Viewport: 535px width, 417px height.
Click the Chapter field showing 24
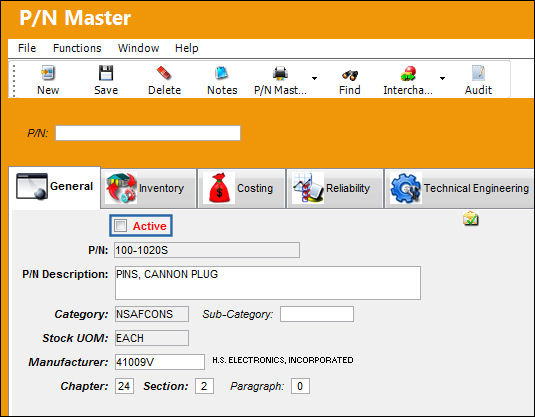124,386
